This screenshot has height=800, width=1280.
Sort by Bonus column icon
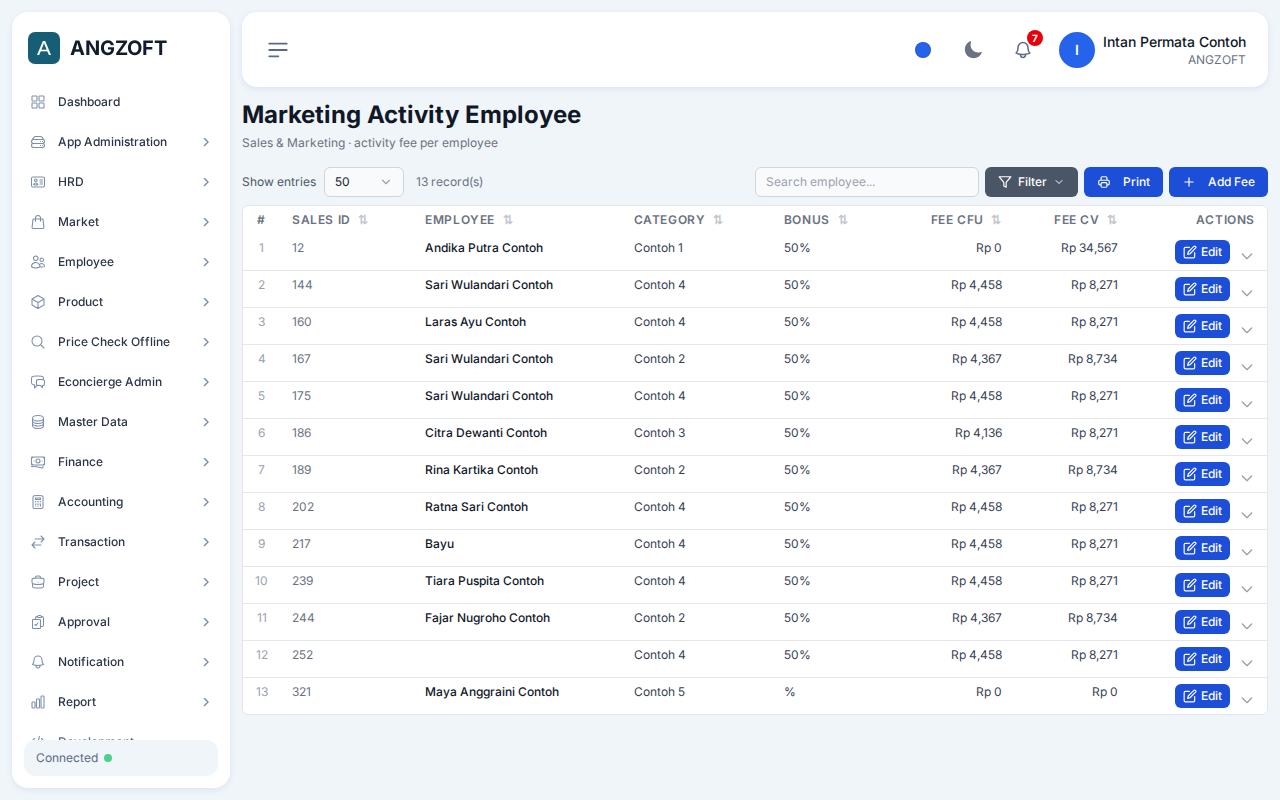(843, 220)
